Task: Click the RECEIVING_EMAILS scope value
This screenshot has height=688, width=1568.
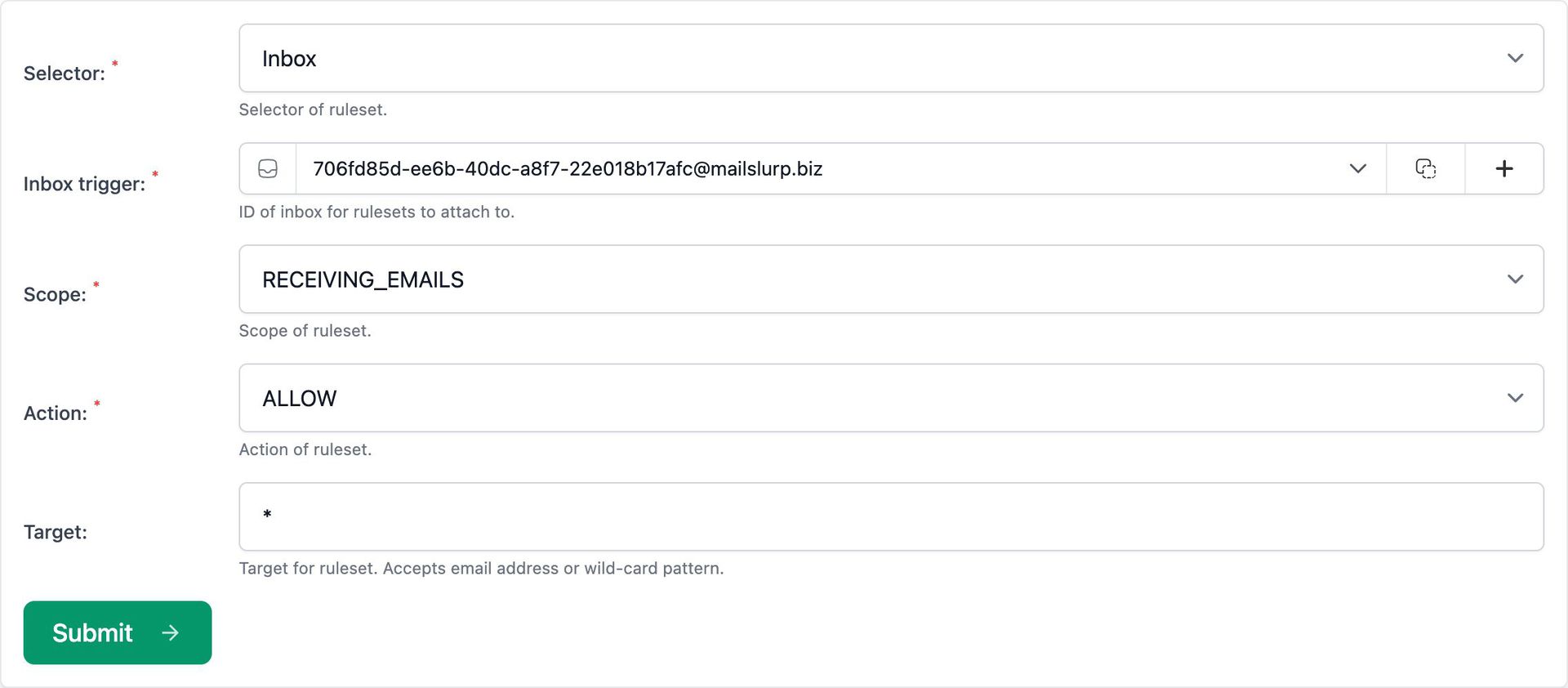Action: click(363, 280)
